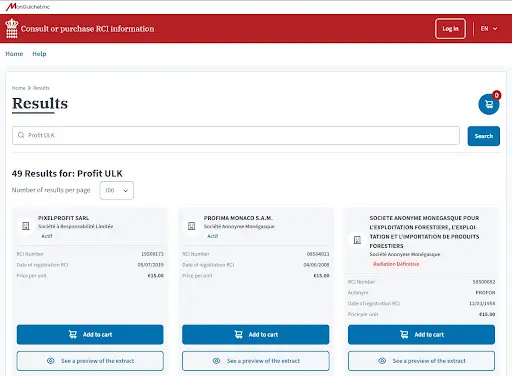Screen dimensions: 512x376
Task: Click Société à Responsabilité Limitée text
Action: pos(75,226)
